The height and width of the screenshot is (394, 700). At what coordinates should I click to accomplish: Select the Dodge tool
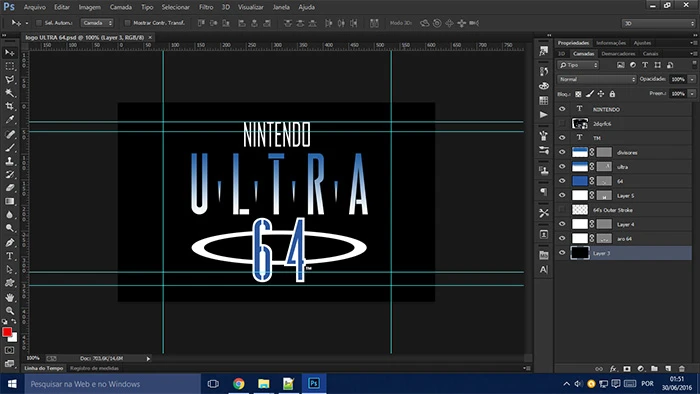click(9, 228)
